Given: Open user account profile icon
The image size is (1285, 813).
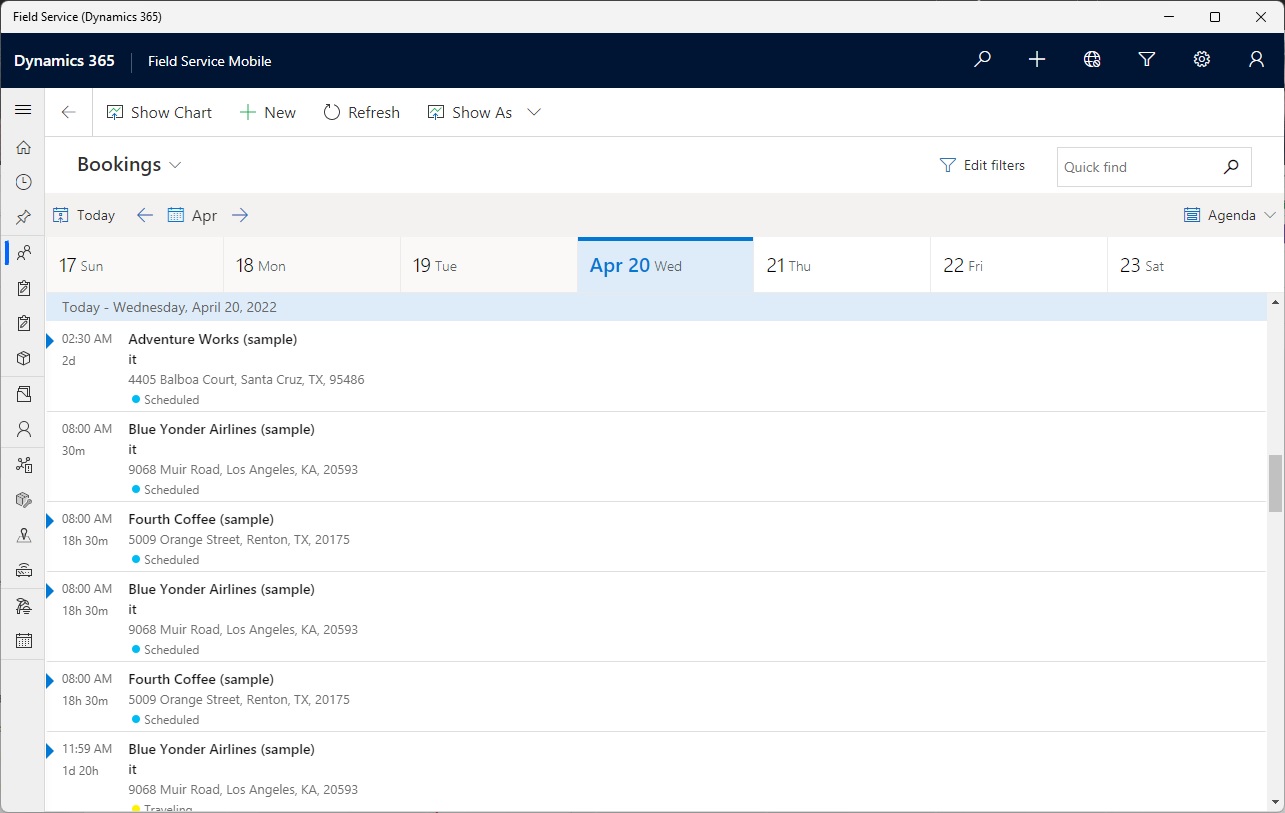Looking at the screenshot, I should coord(1257,60).
